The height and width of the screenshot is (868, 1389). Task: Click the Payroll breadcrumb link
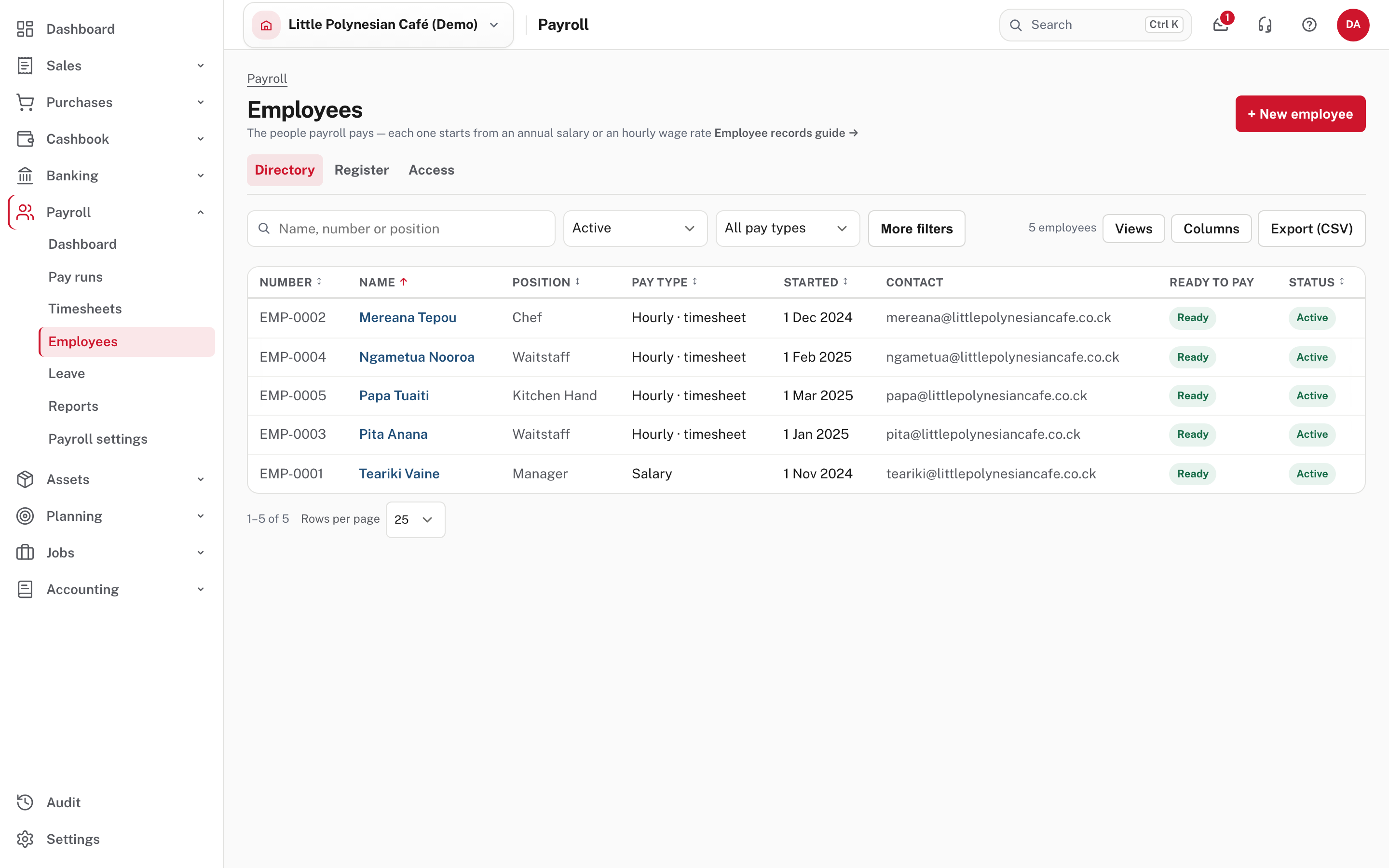267,79
